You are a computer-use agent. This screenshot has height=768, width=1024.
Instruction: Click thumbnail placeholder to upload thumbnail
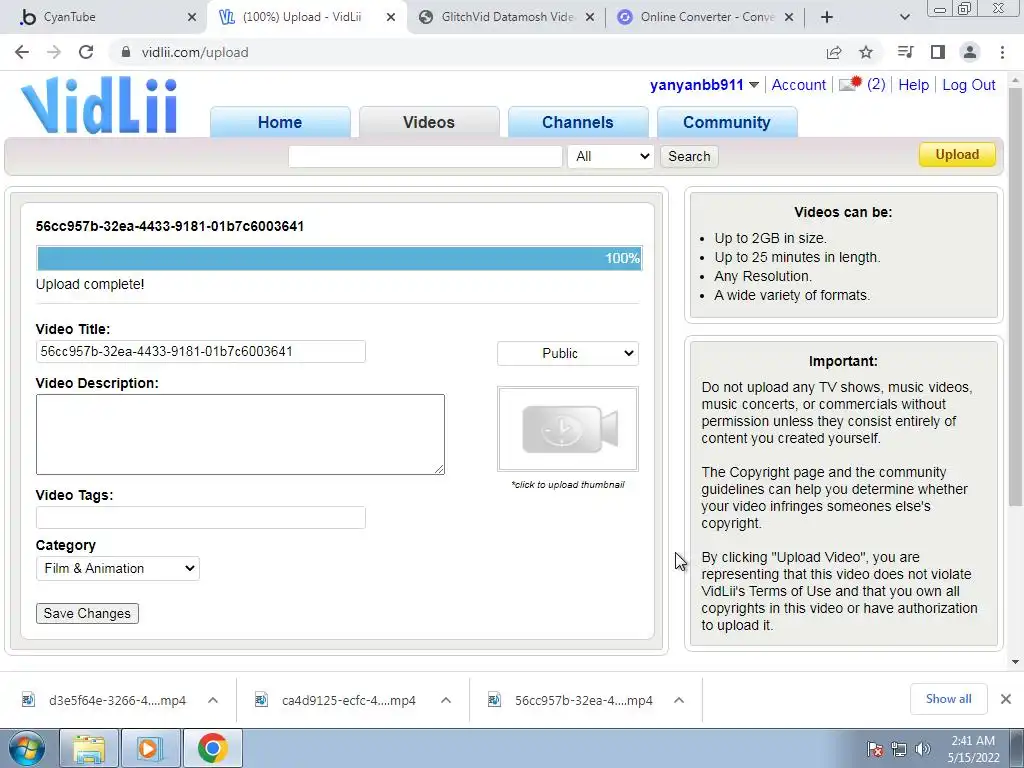[568, 429]
